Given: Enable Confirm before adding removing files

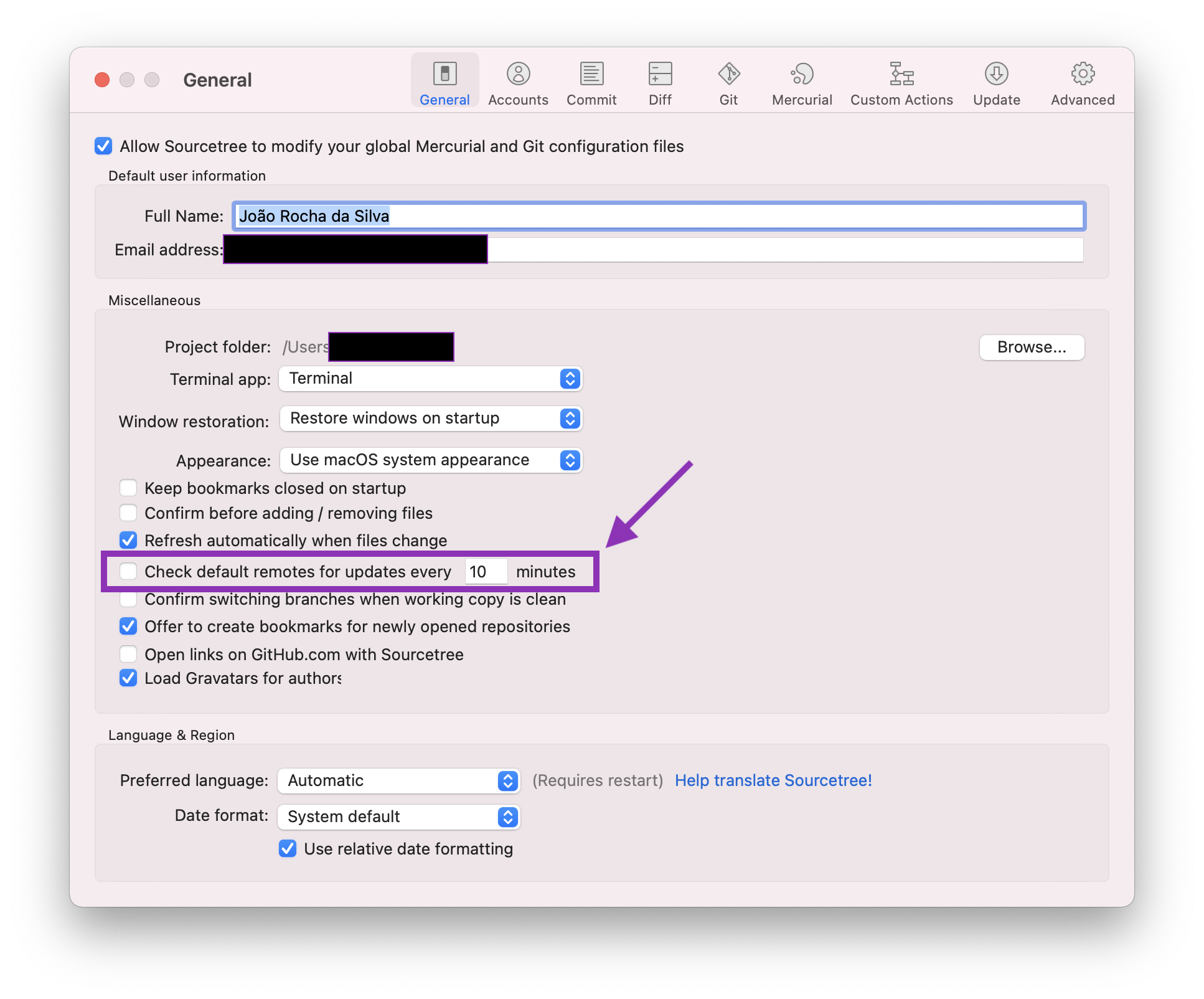Looking at the screenshot, I should (x=128, y=513).
